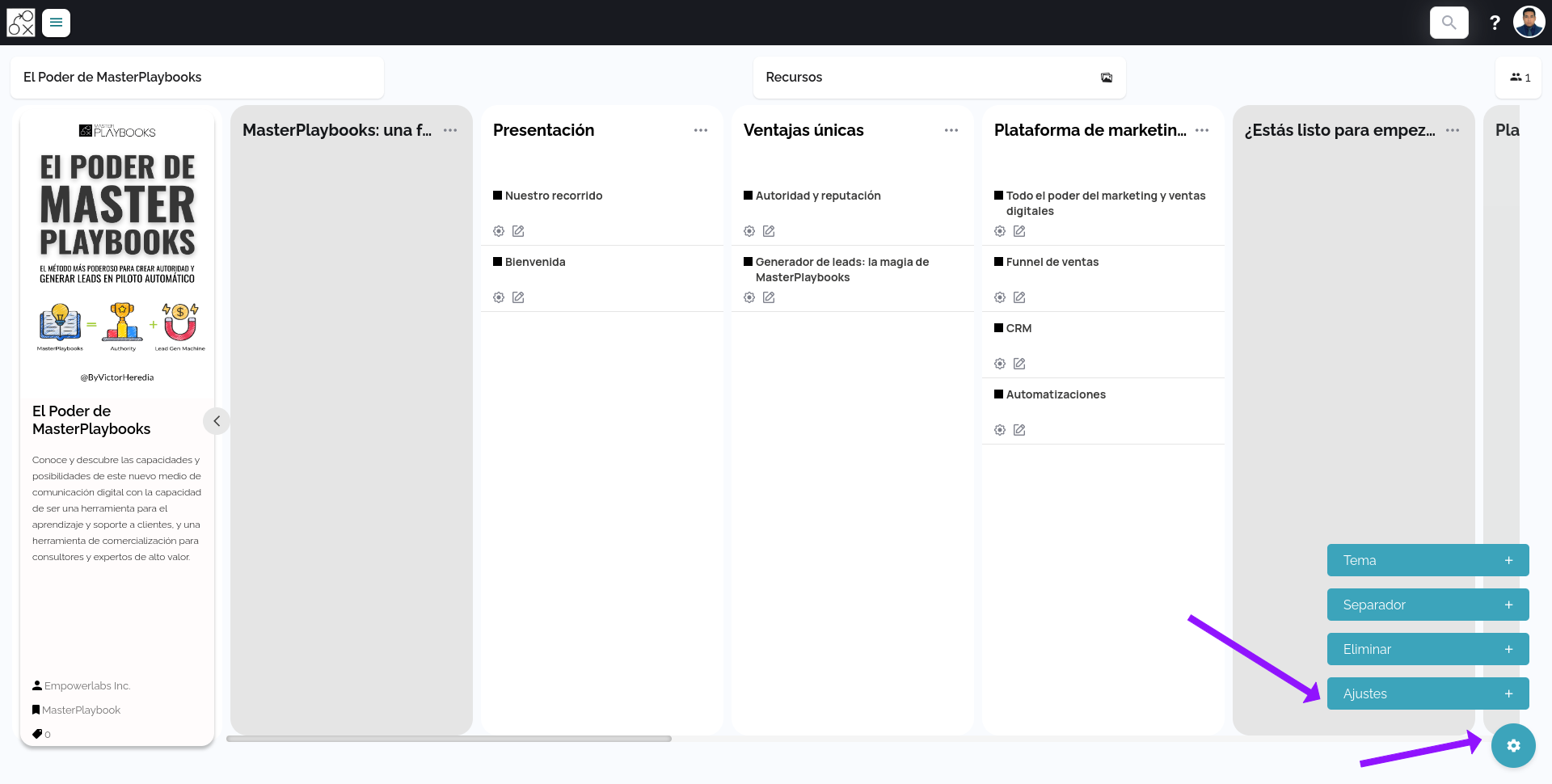Edit the Generador de leads item
This screenshot has width=1552, height=784.
tap(769, 297)
